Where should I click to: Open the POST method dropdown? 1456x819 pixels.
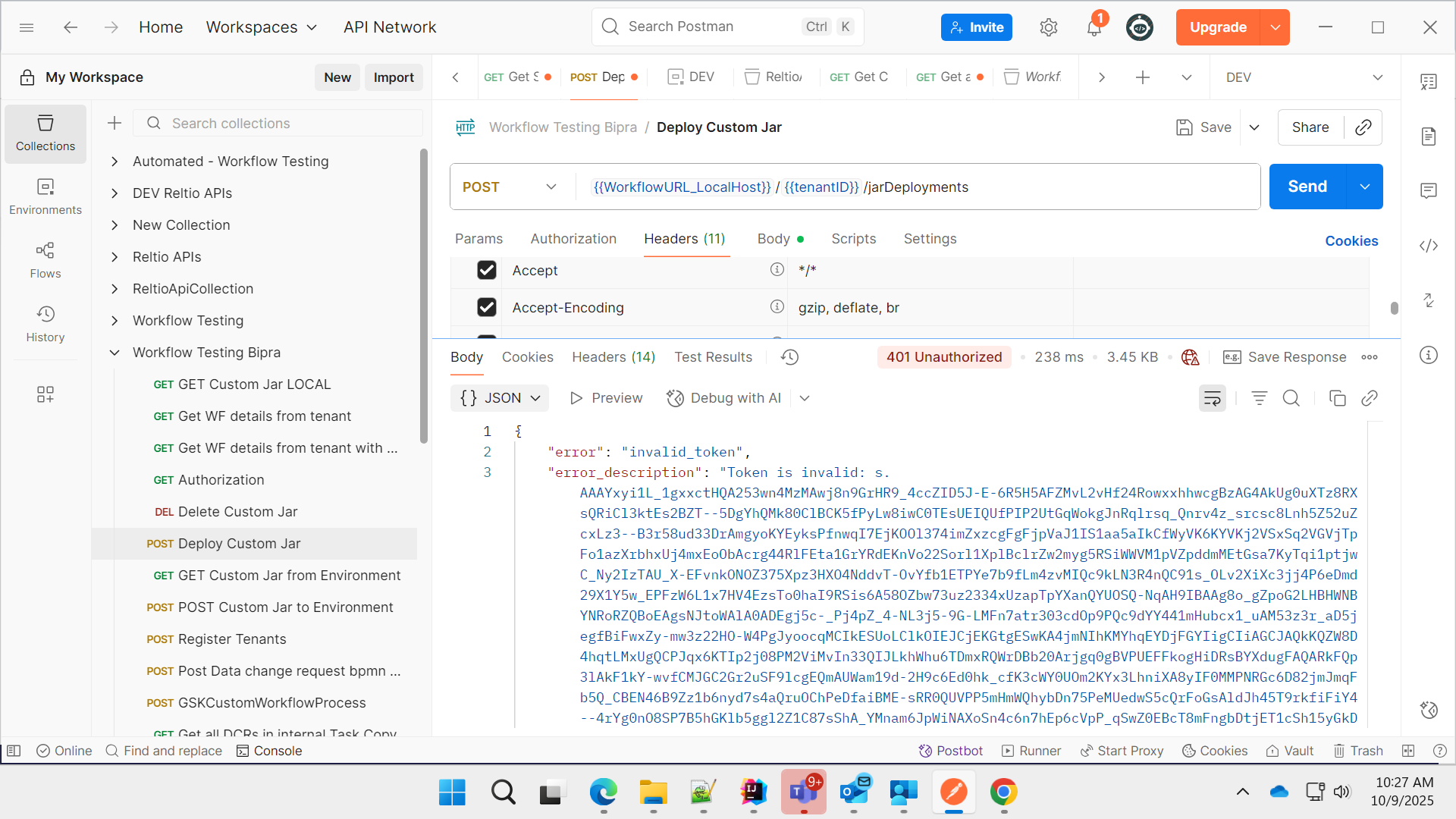coord(510,187)
